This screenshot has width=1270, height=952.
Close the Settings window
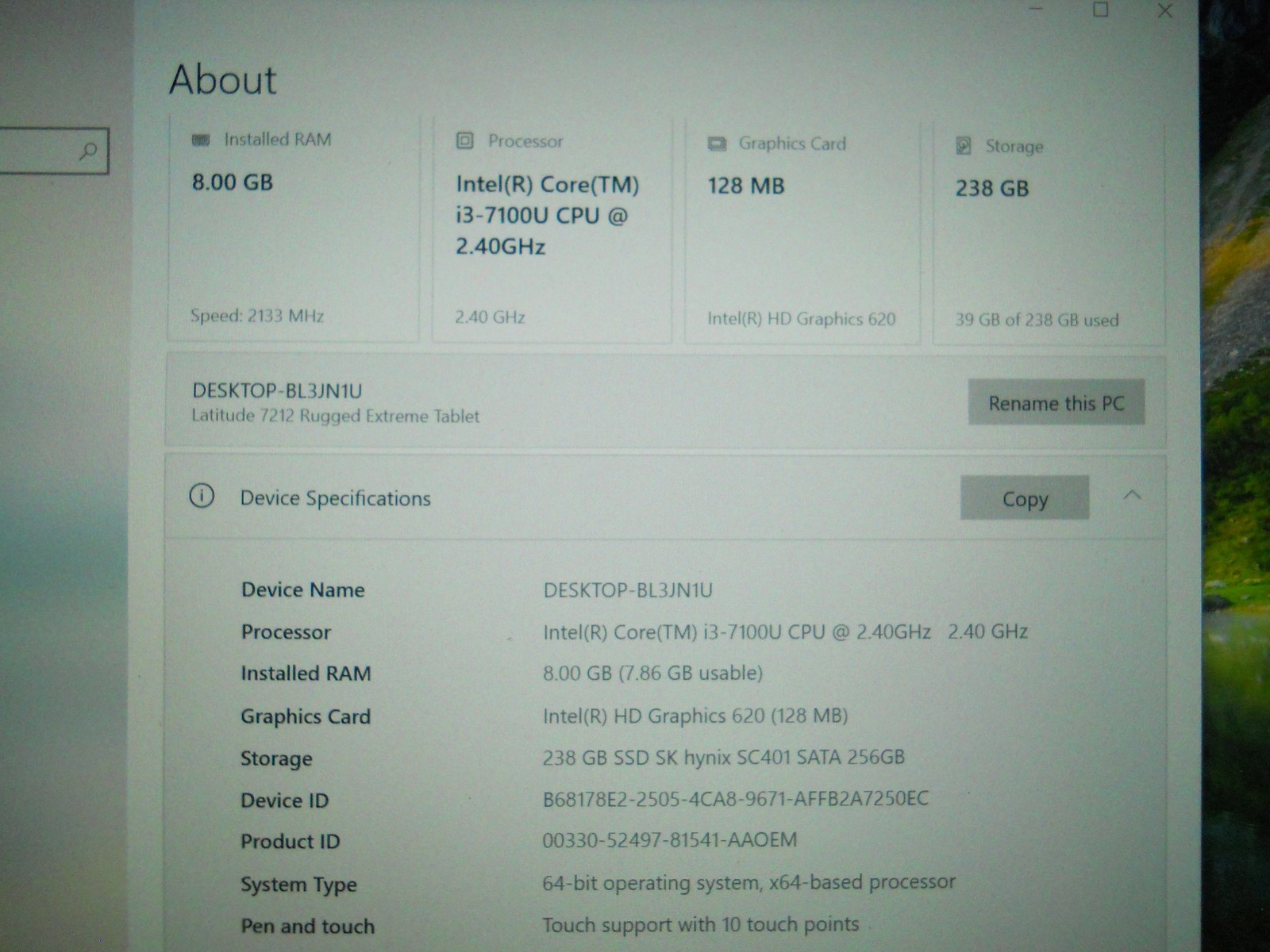click(1165, 10)
